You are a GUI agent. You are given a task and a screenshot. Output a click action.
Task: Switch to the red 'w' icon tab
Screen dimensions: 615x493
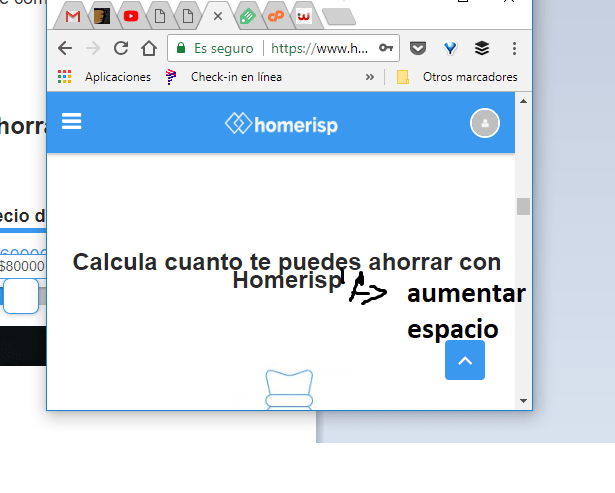tap(304, 16)
